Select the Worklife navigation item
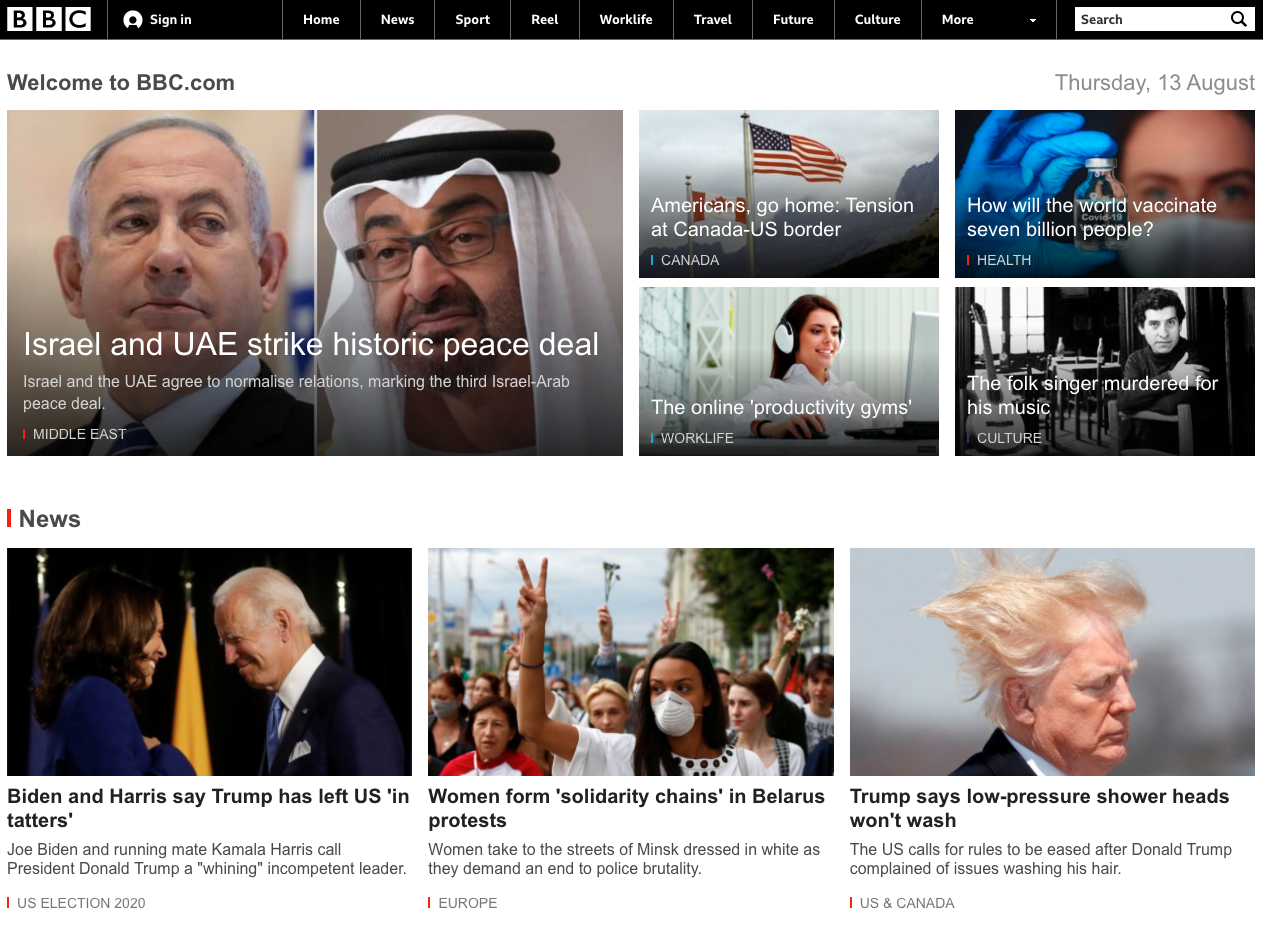This screenshot has width=1263, height=931. coord(626,18)
